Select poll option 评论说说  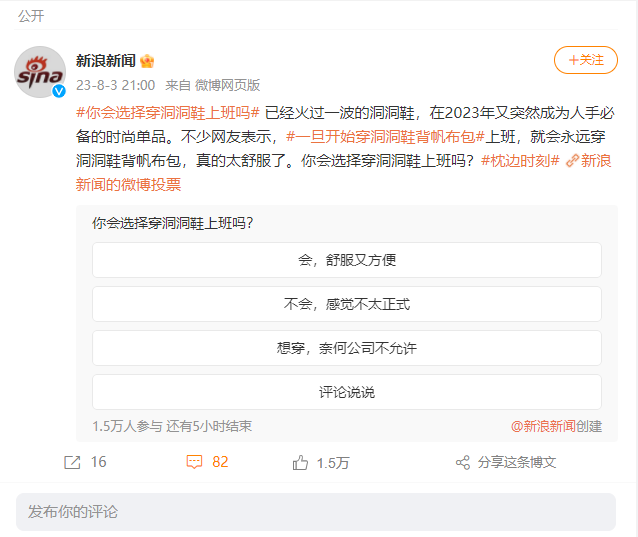click(346, 392)
